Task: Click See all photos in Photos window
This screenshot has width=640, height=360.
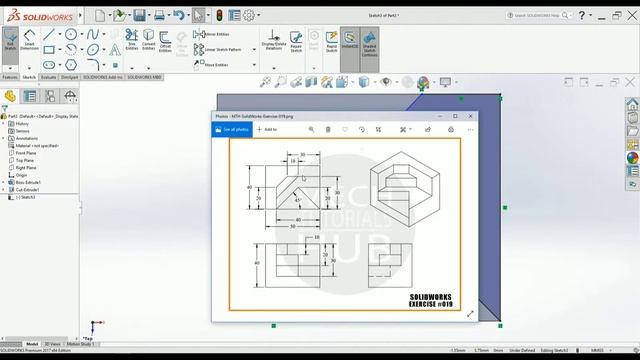Action: coord(232,129)
